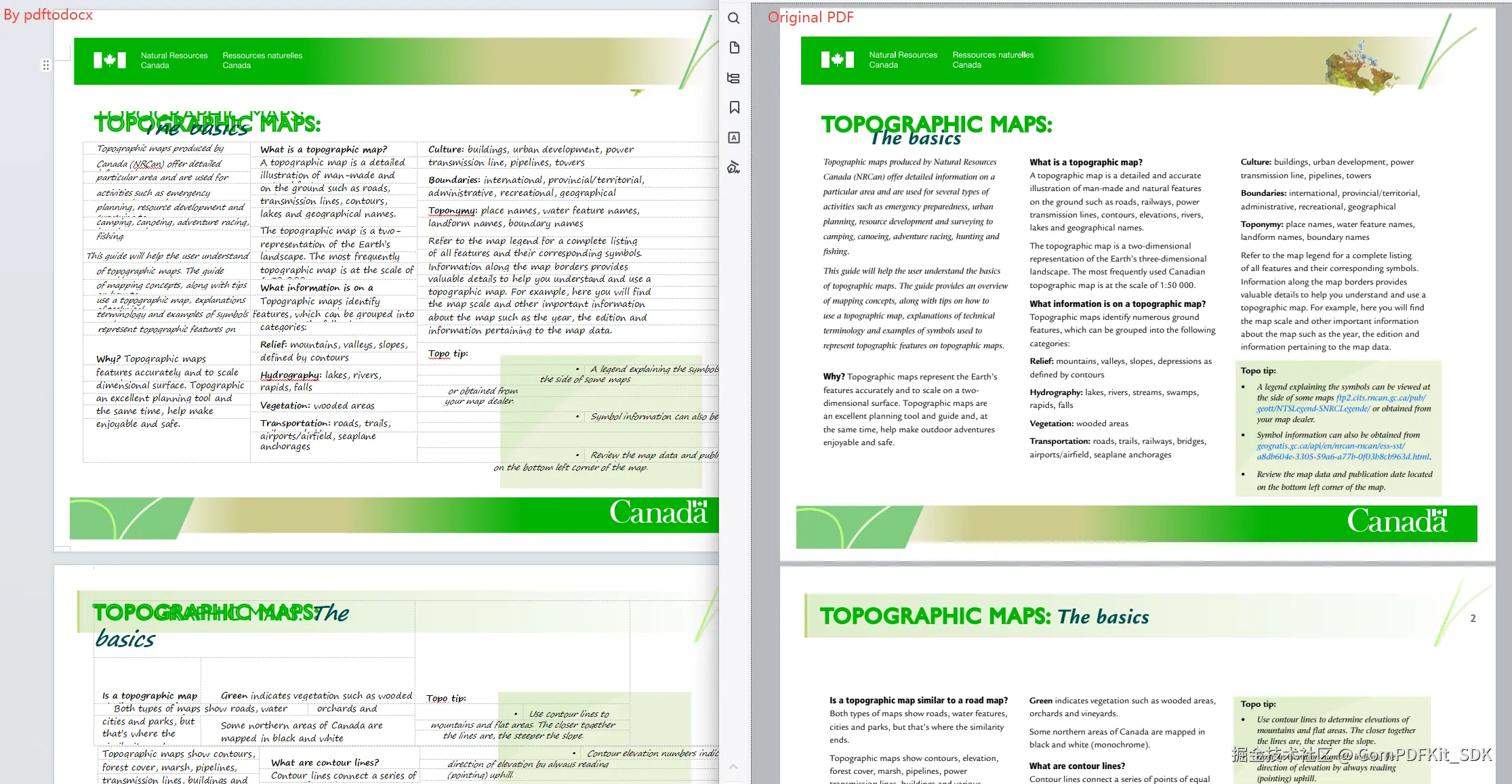
Task: Click 'Natural Resources Canada' in the PDF header
Action: (x=903, y=60)
